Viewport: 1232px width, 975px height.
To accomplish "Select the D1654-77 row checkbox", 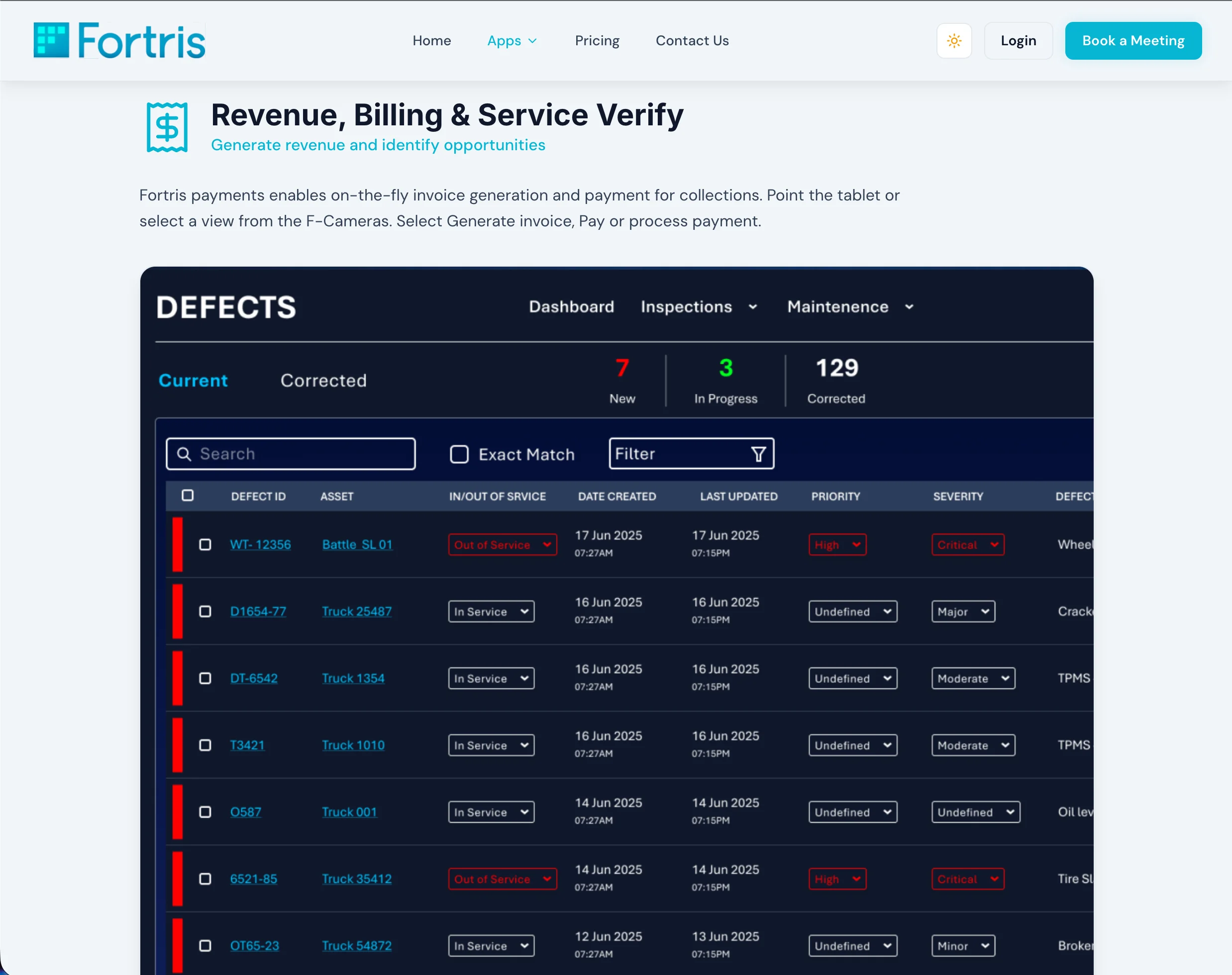I will pyautogui.click(x=205, y=611).
